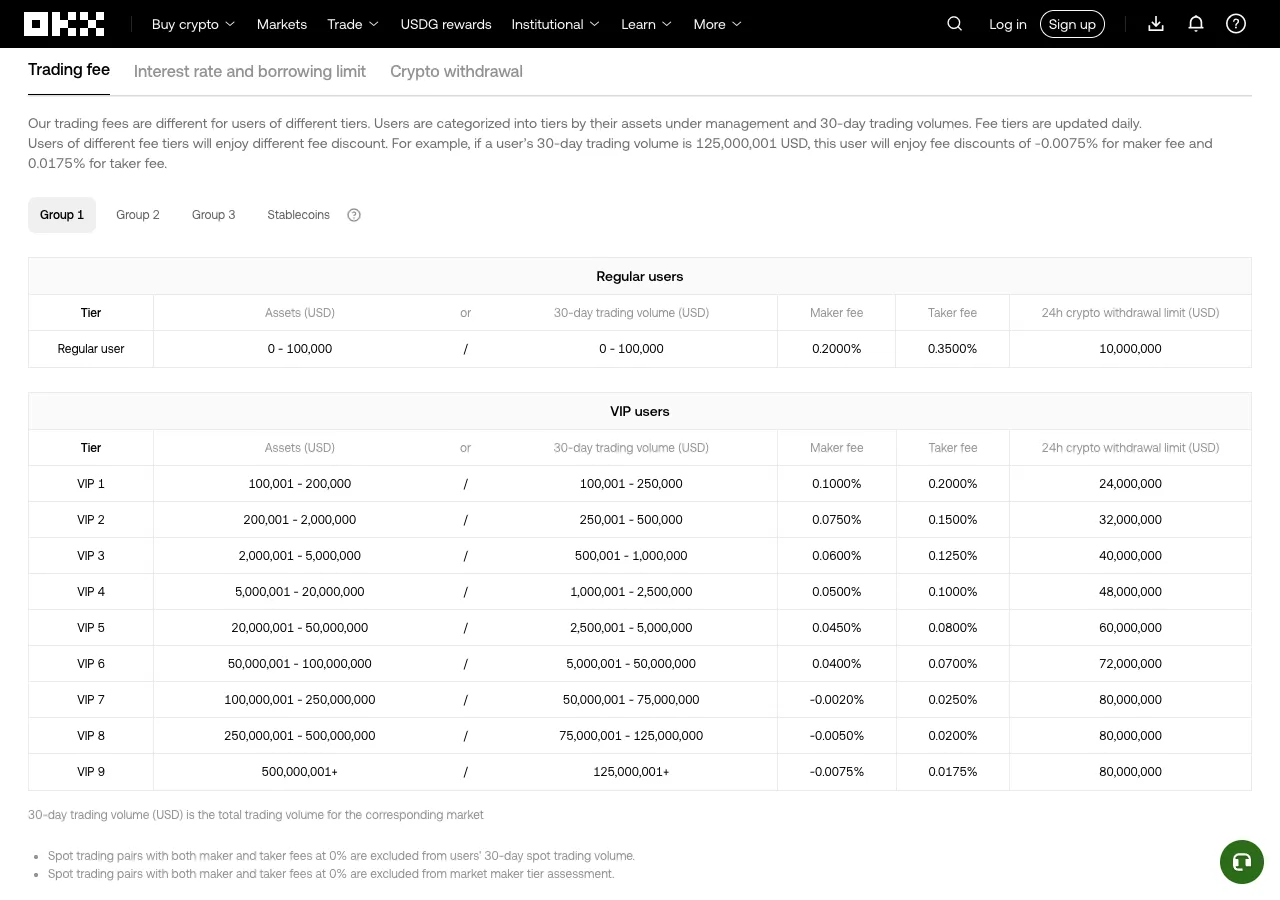Select the Stablecoins fee tab

click(298, 215)
